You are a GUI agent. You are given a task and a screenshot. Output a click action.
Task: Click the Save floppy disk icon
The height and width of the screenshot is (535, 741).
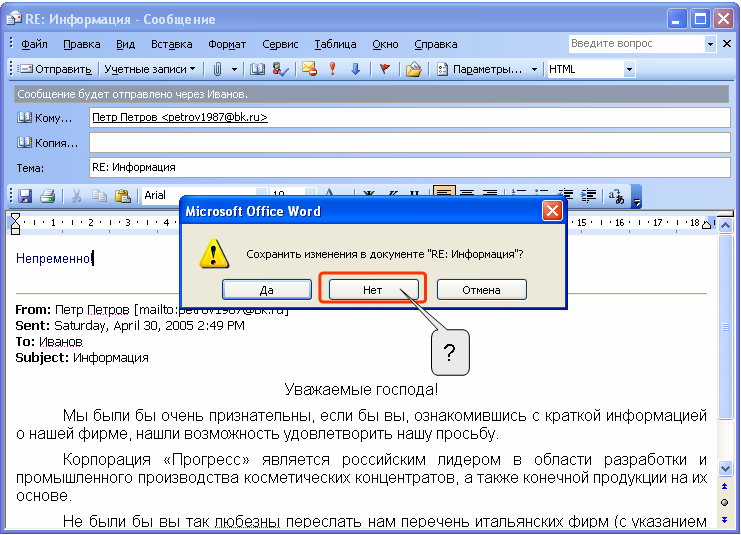25,196
